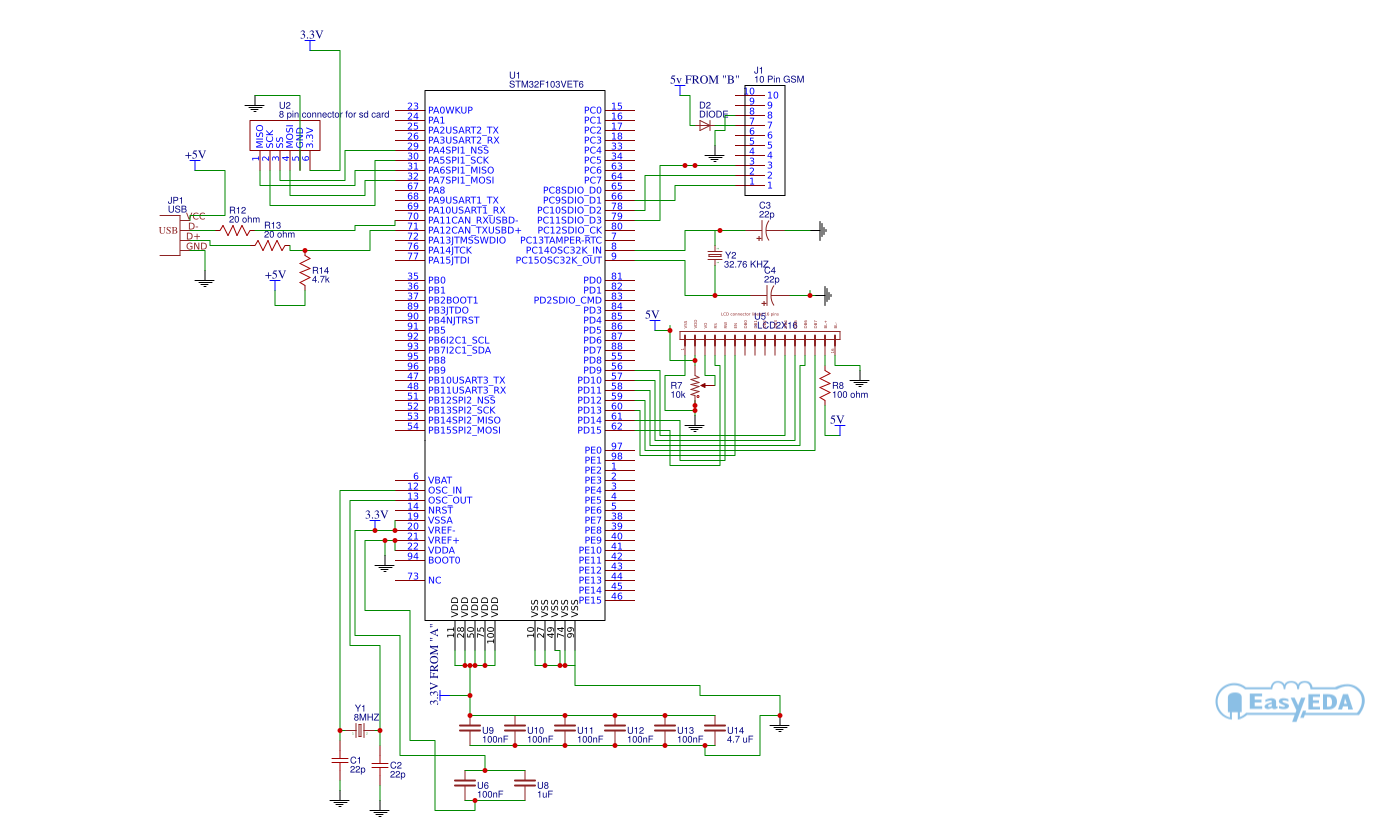Click capacitor C1 22p symbol
The image size is (1400, 827).
(x=340, y=761)
